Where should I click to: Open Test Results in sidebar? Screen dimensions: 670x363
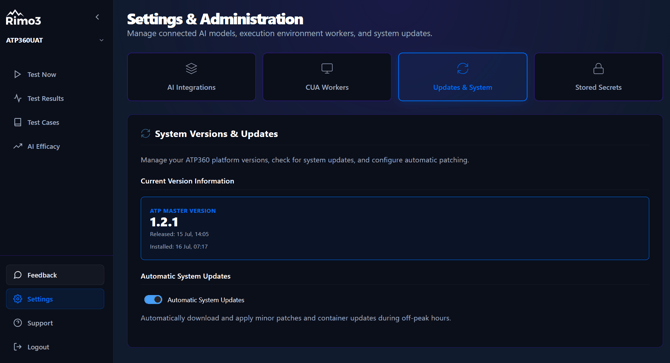[x=55, y=98]
